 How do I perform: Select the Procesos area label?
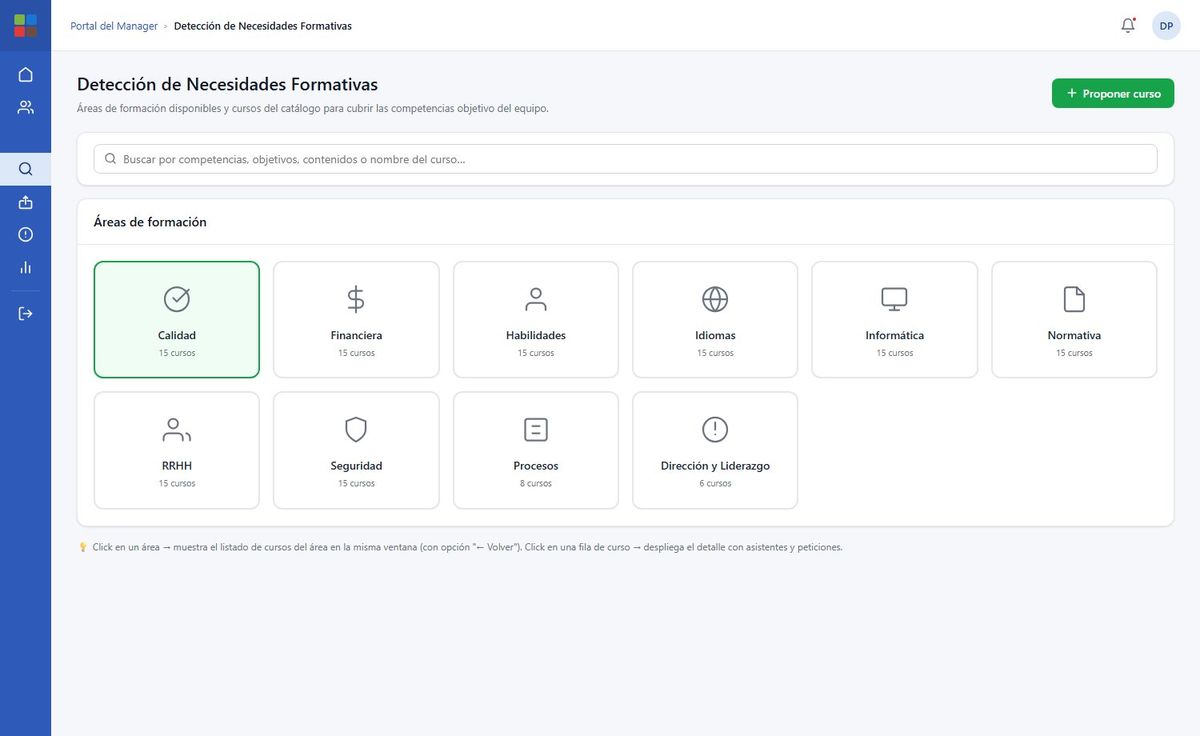(536, 466)
